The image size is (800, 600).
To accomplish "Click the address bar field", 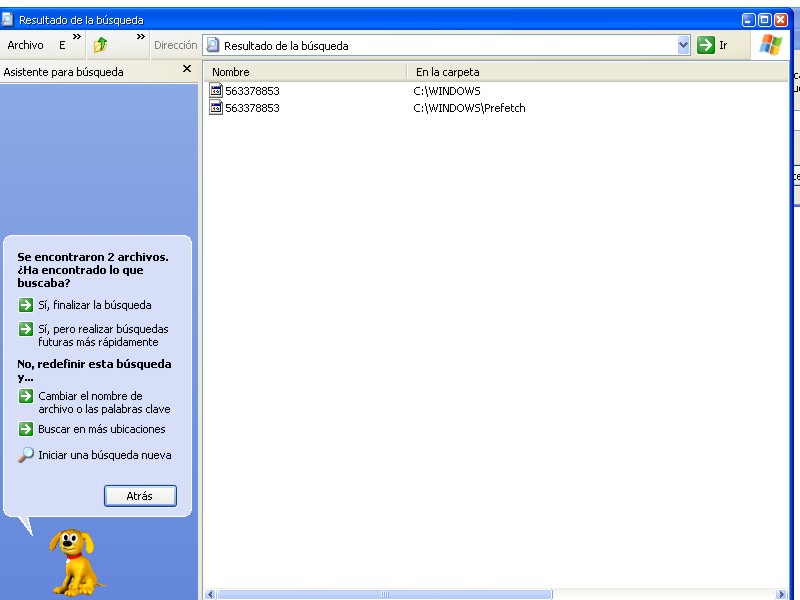I will point(446,45).
